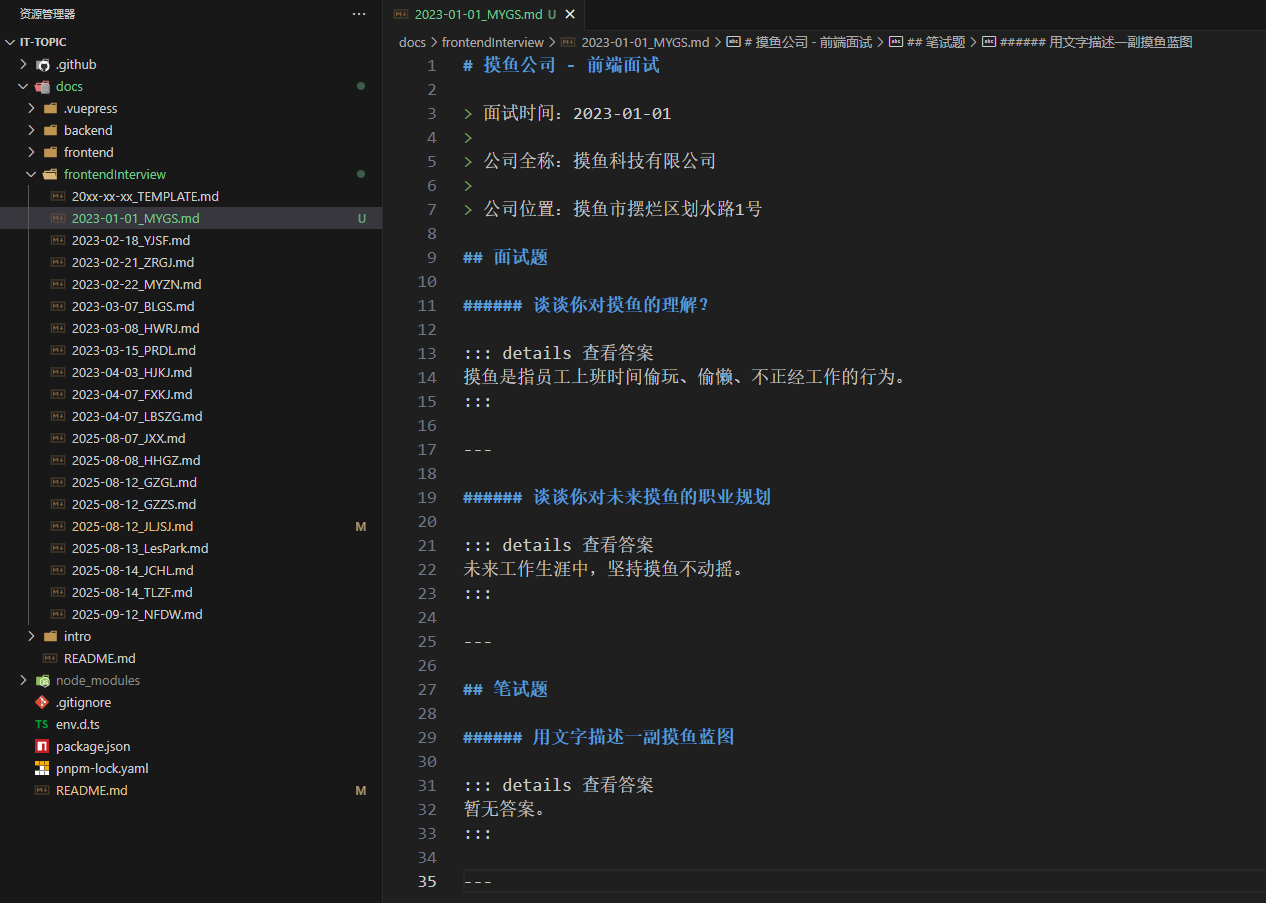This screenshot has height=903, width=1266.
Task: Open the root README.md marked modified
Action: pyautogui.click(x=91, y=790)
